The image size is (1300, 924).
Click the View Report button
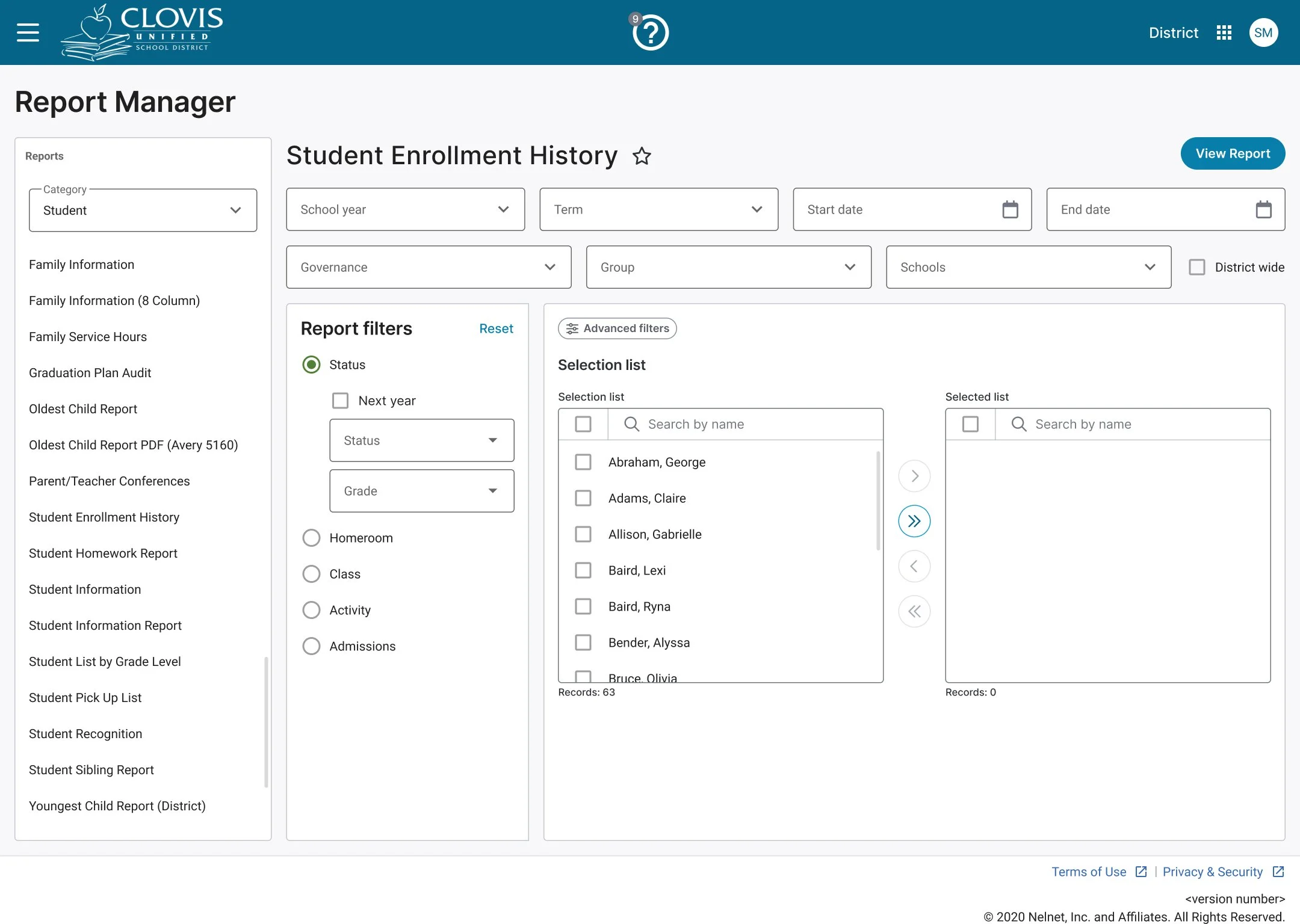pos(1232,154)
